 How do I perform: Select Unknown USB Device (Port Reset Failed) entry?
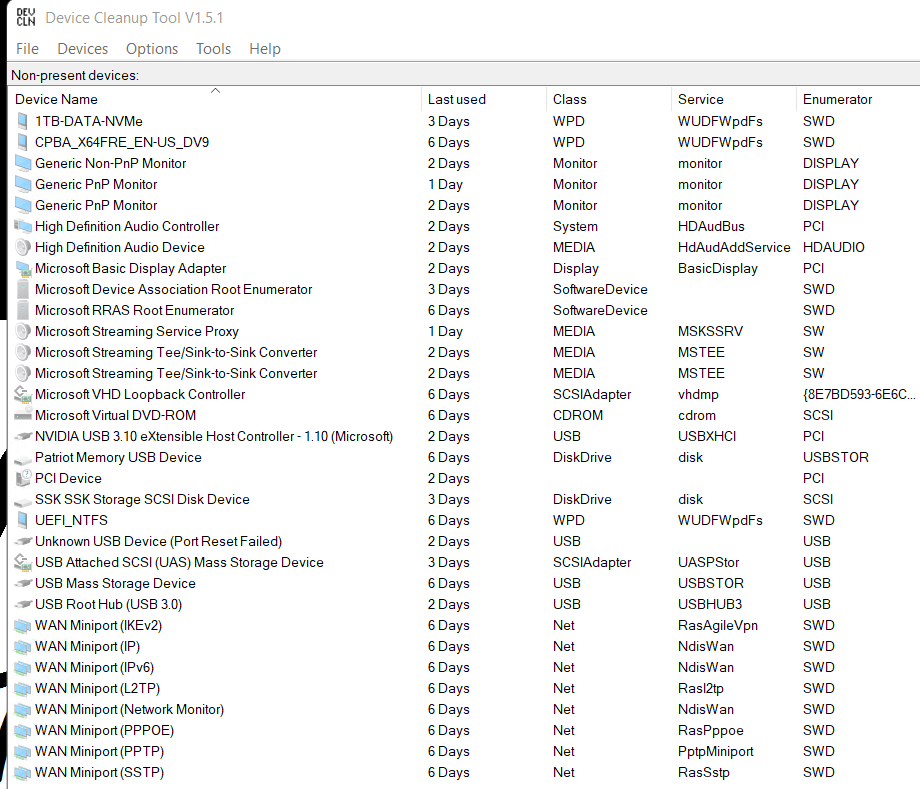coord(158,541)
